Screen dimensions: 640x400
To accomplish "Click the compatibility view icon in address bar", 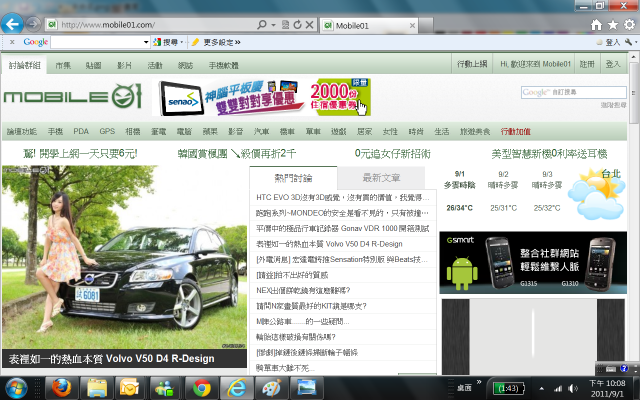I will click(286, 25).
